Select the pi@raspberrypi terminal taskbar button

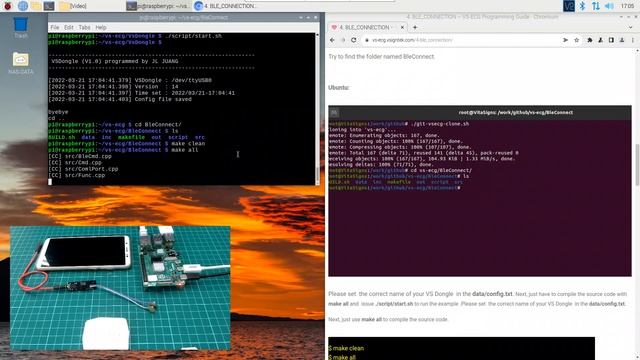click(x=157, y=6)
